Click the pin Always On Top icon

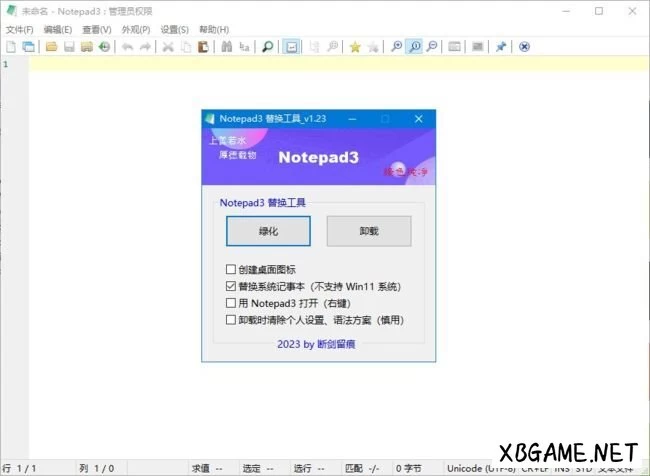click(x=501, y=47)
